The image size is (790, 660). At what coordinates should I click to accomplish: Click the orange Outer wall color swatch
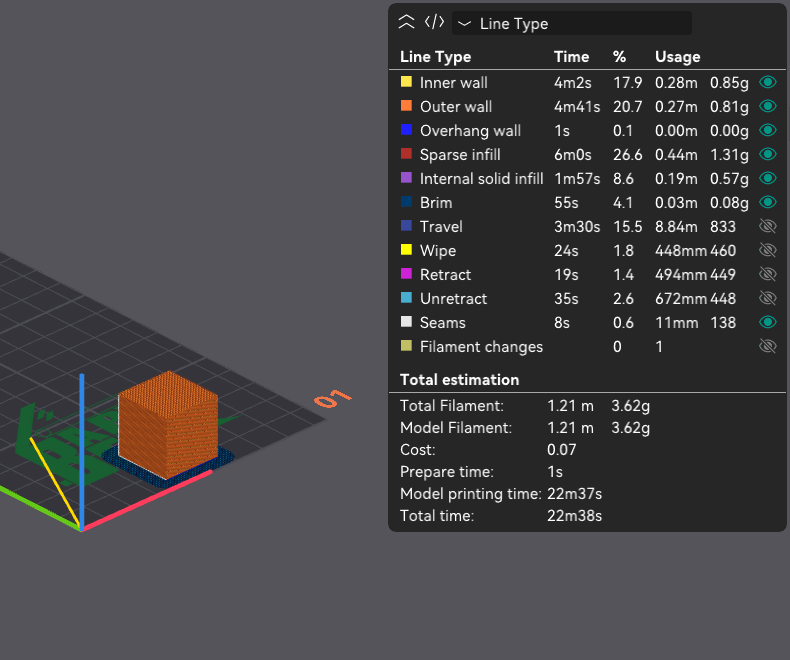(x=406, y=106)
